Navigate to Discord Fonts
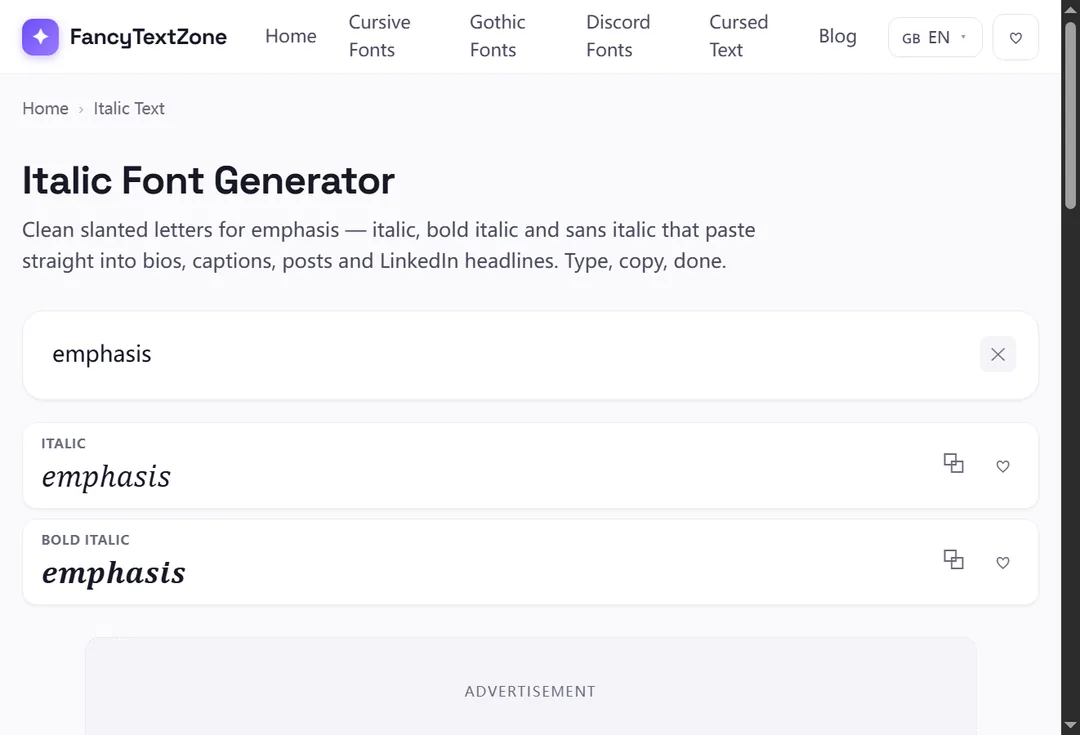The width and height of the screenshot is (1080, 735). [618, 36]
